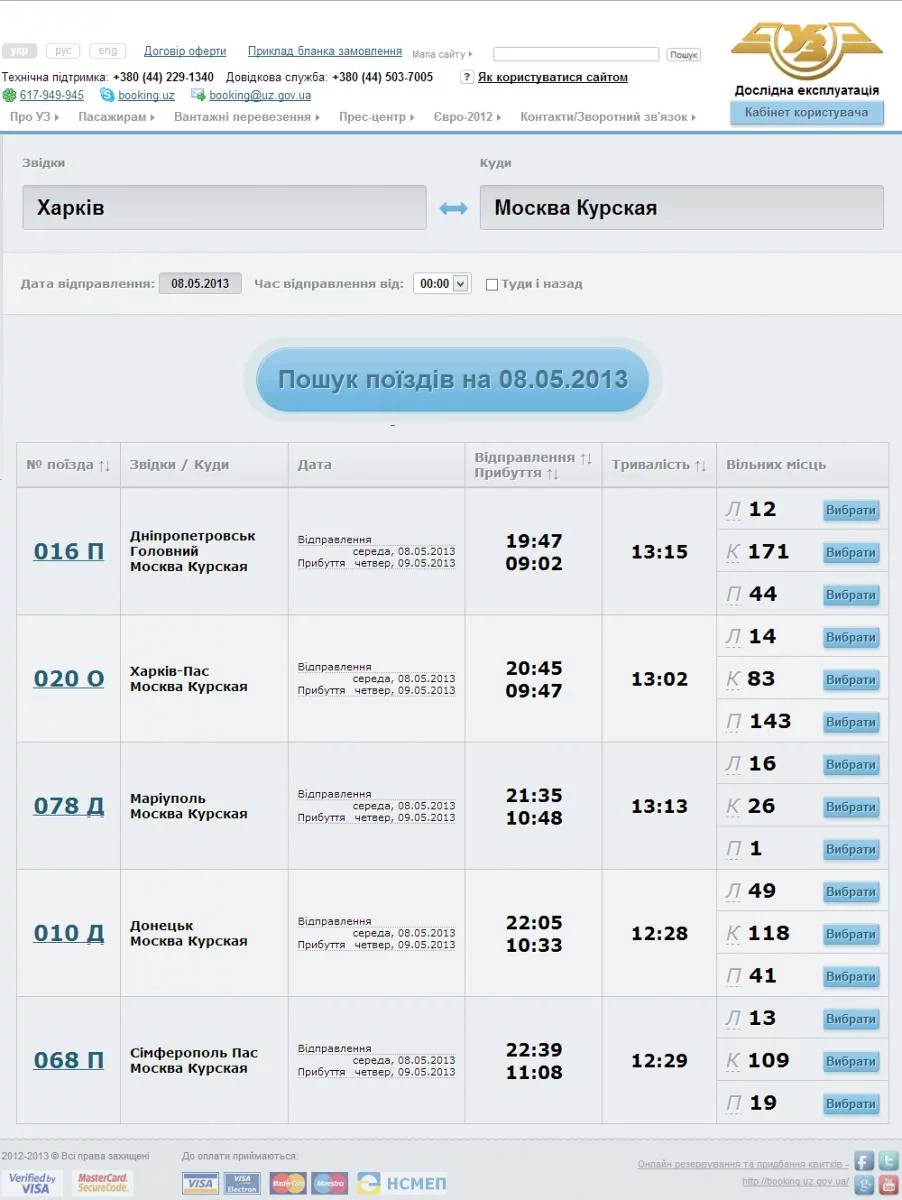This screenshot has height=1200, width=902.
Task: Select П 143 seats on train 020 О
Action: [851, 722]
